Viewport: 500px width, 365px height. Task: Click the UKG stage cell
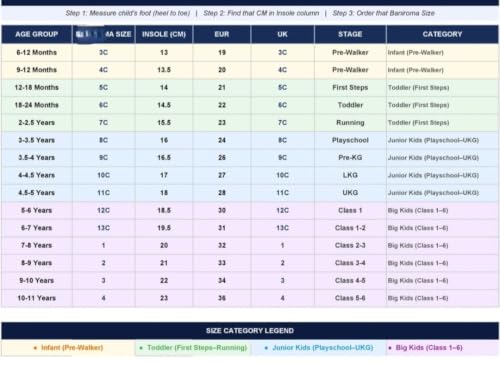click(350, 193)
